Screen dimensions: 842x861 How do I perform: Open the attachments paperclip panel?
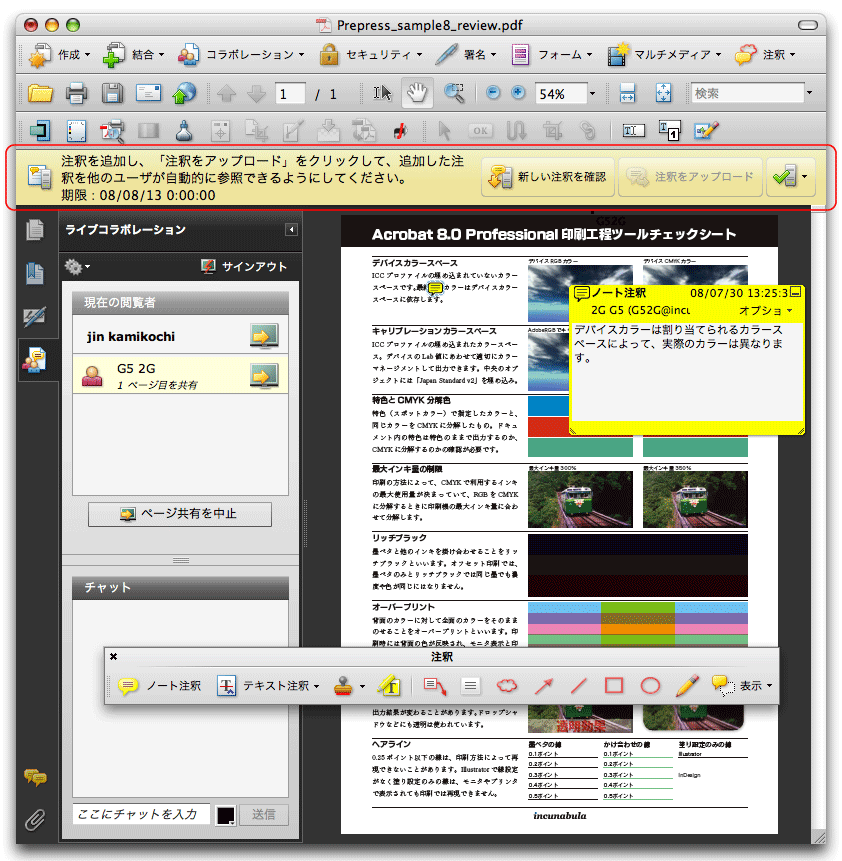tap(35, 820)
